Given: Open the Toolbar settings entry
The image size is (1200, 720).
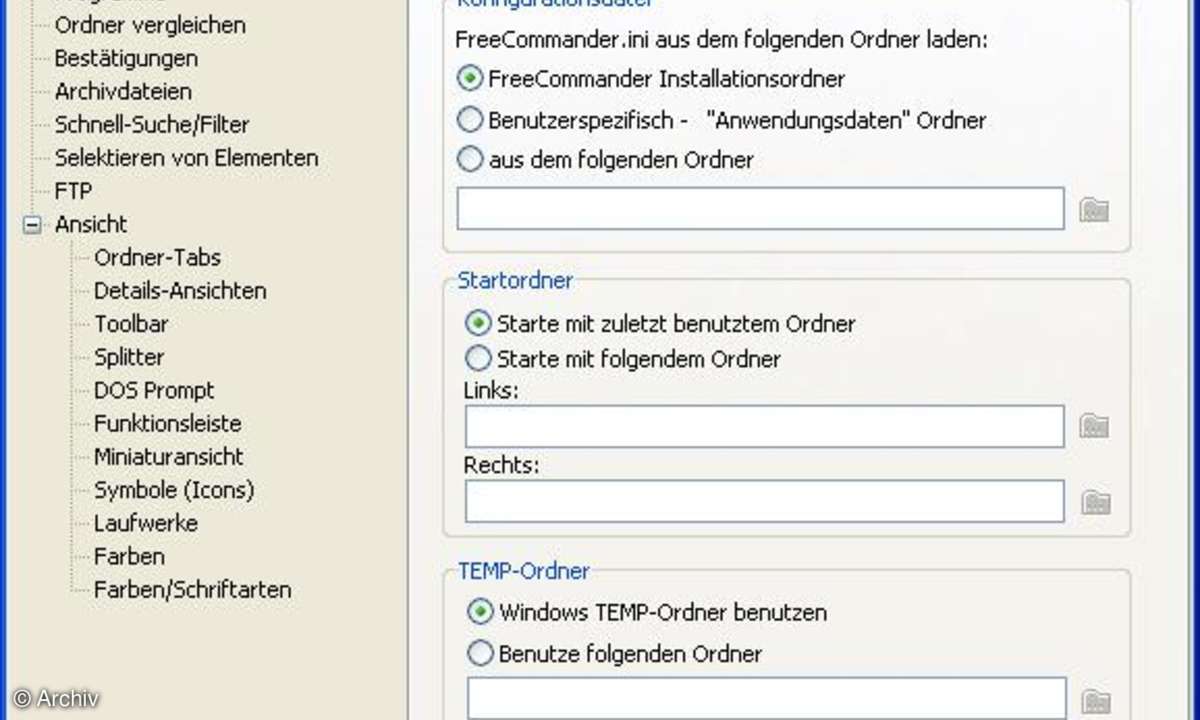Looking at the screenshot, I should click(131, 323).
